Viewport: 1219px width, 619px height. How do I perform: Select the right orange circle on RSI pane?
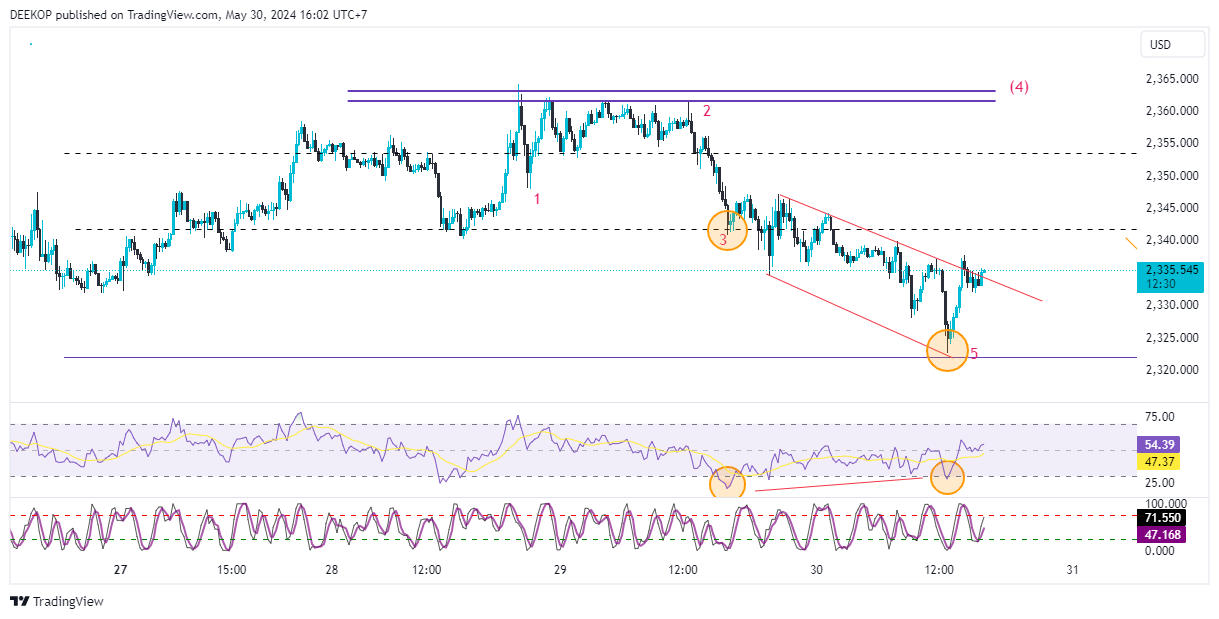[947, 476]
